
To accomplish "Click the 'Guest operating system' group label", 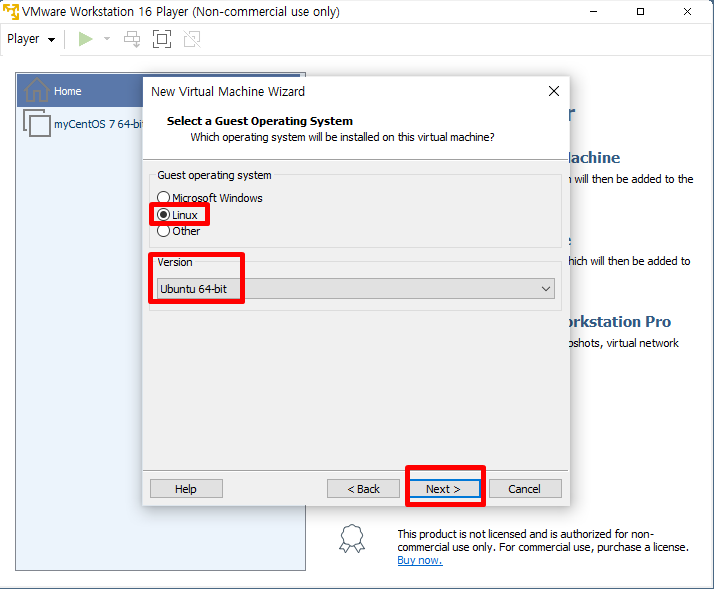I will click(214, 175).
